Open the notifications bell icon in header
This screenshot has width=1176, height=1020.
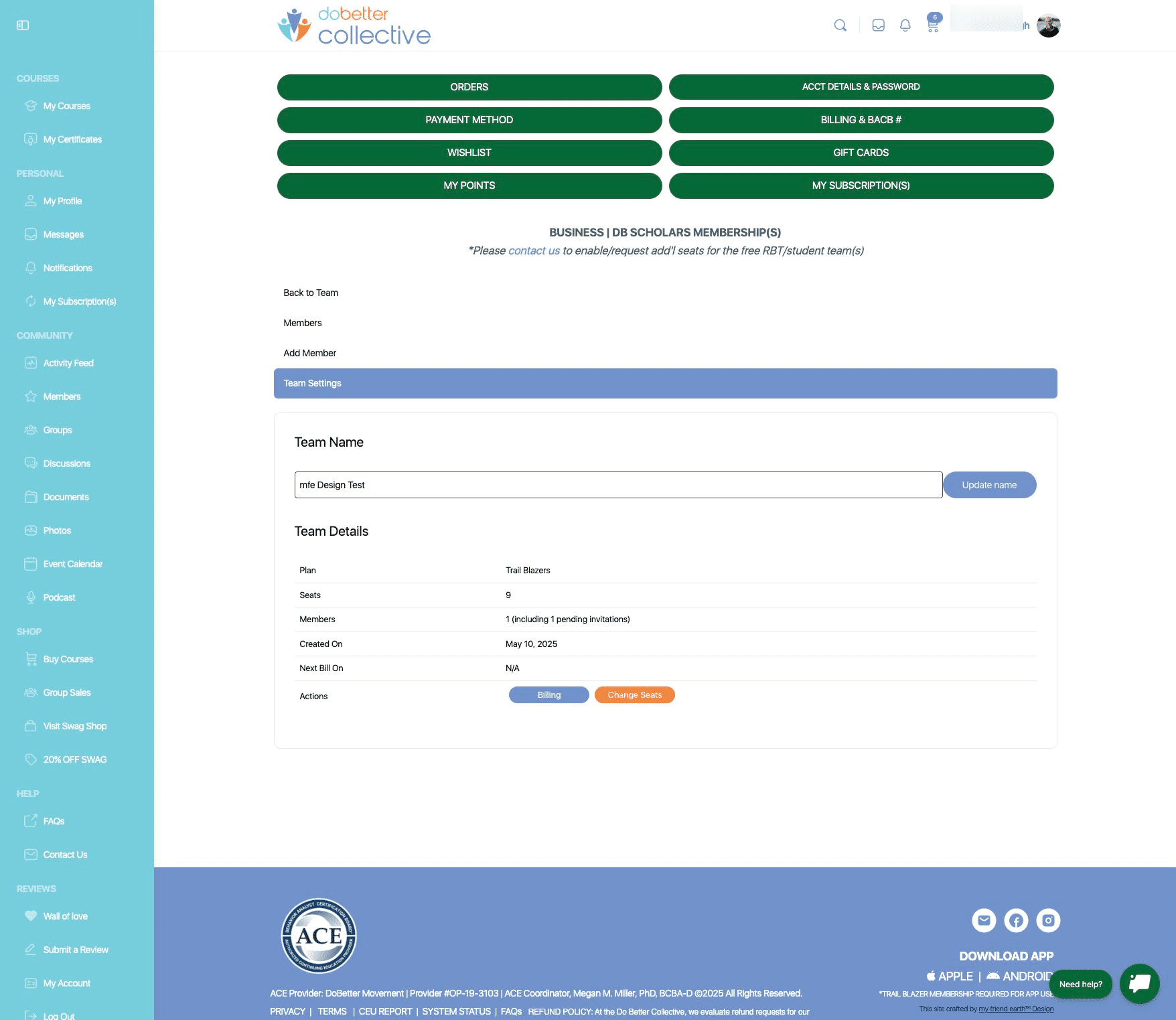[905, 25]
